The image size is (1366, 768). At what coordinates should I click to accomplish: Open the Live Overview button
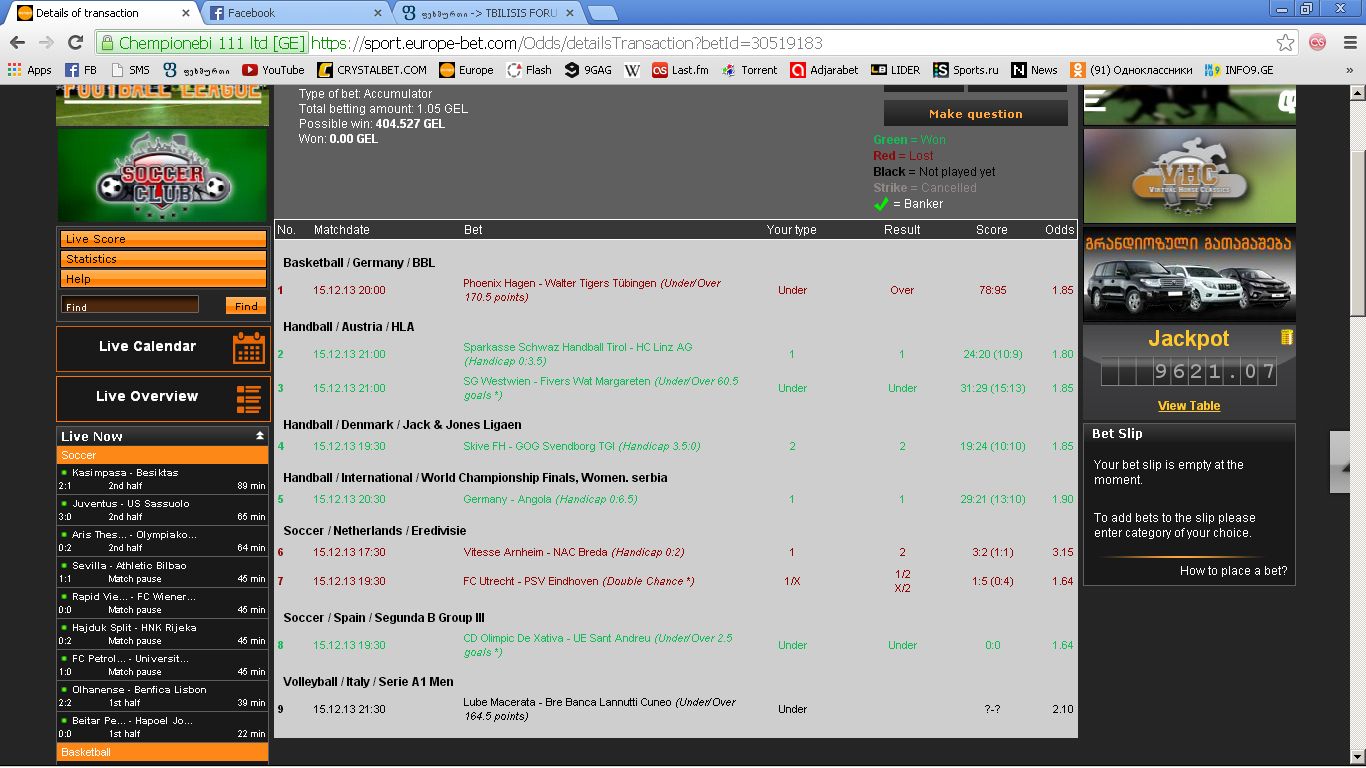(163, 398)
